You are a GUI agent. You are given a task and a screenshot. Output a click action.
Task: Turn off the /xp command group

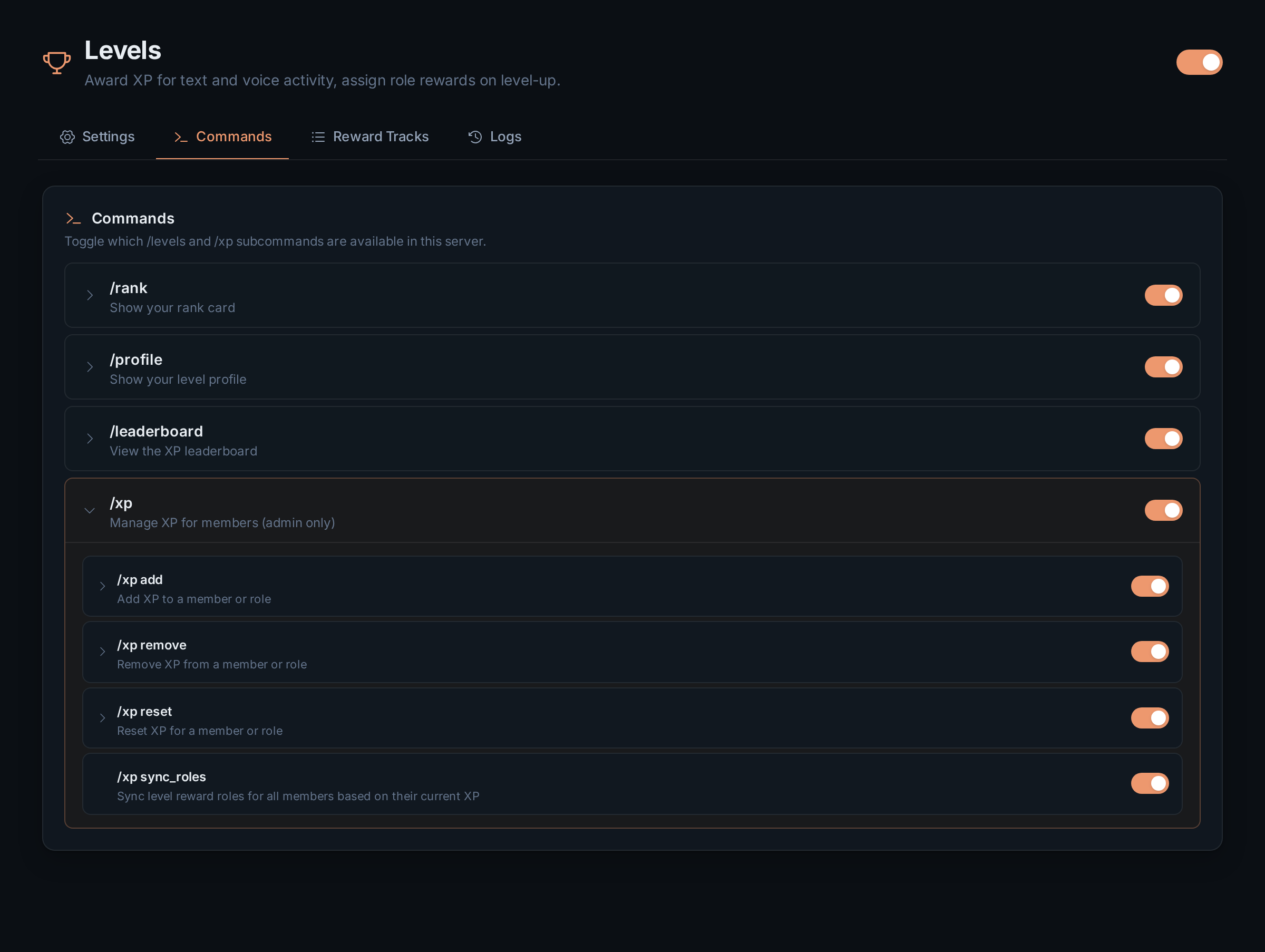coord(1163,510)
